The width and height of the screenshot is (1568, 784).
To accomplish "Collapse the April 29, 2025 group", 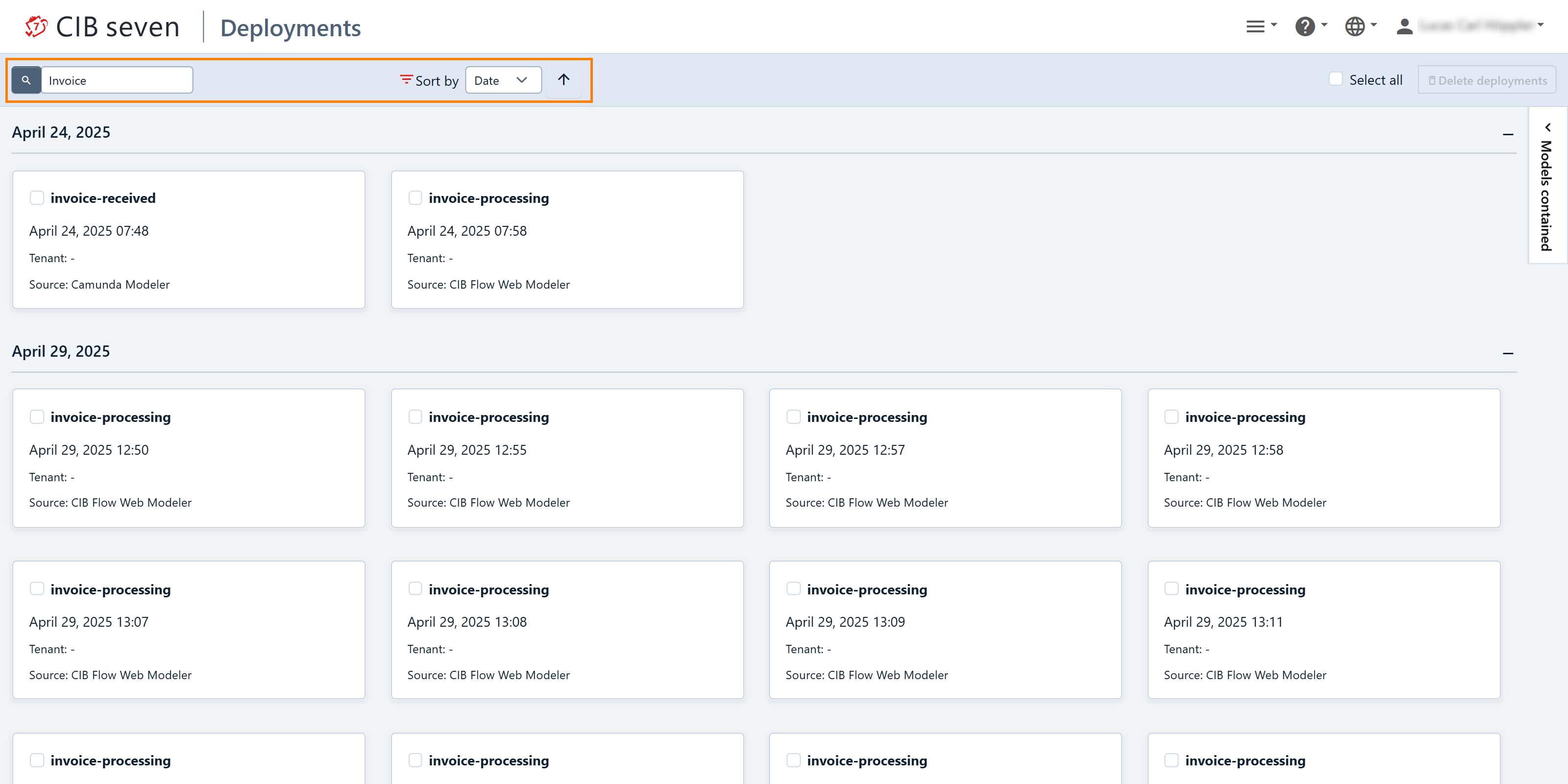I will click(1507, 353).
